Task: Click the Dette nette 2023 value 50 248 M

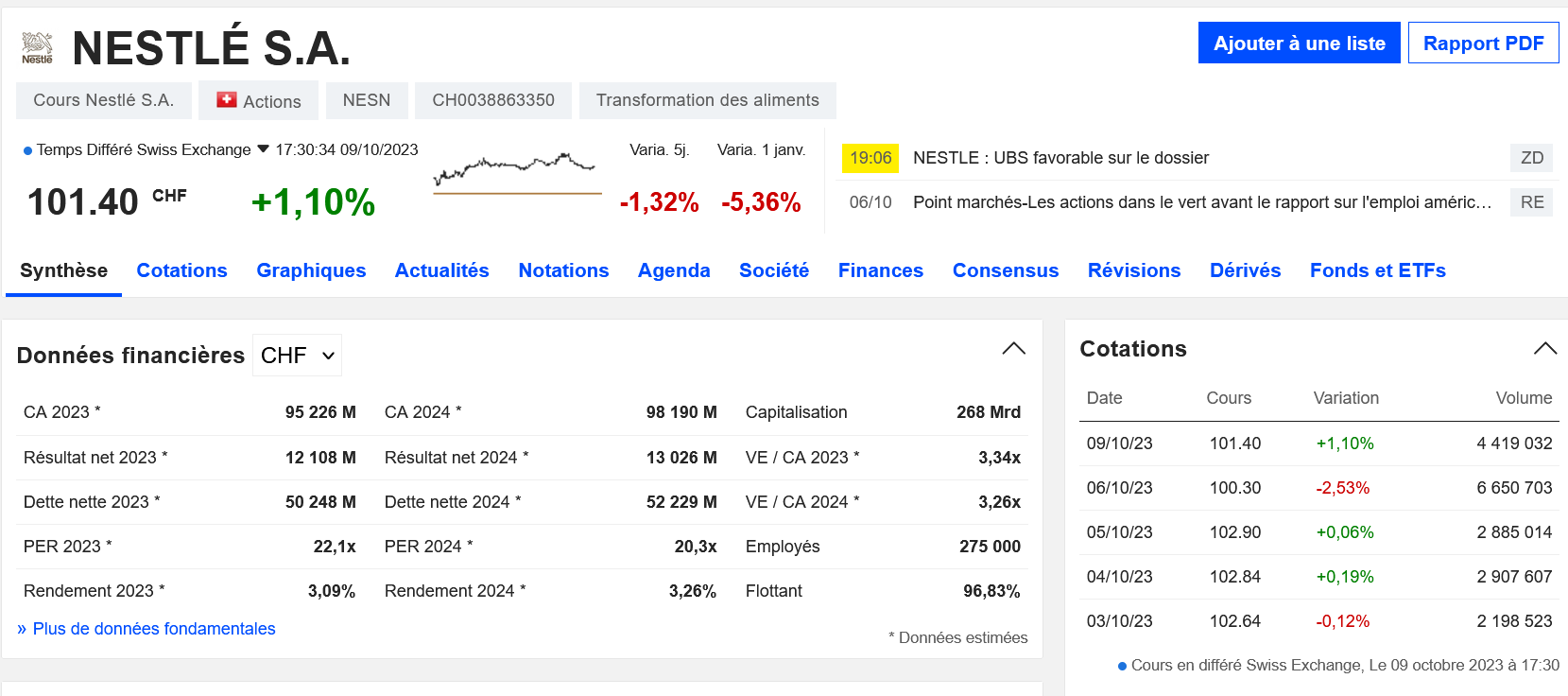Action: (320, 502)
